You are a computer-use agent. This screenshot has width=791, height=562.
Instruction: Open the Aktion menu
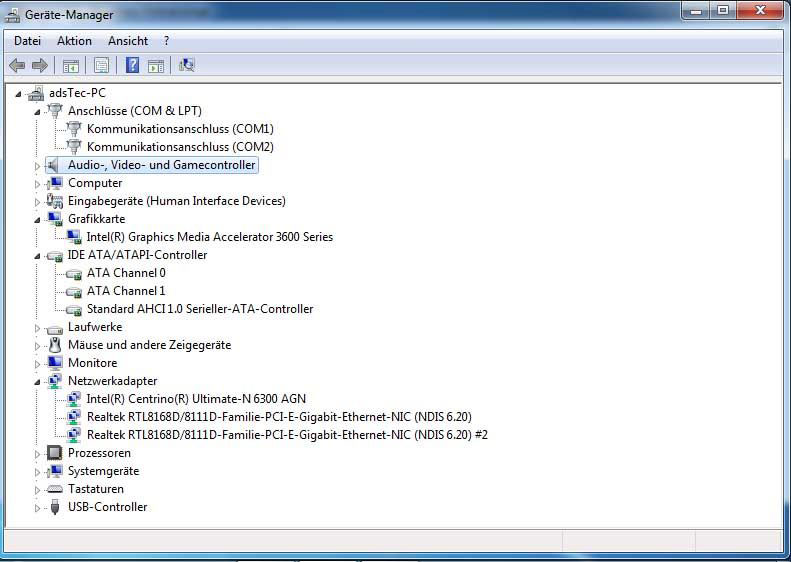tap(74, 41)
